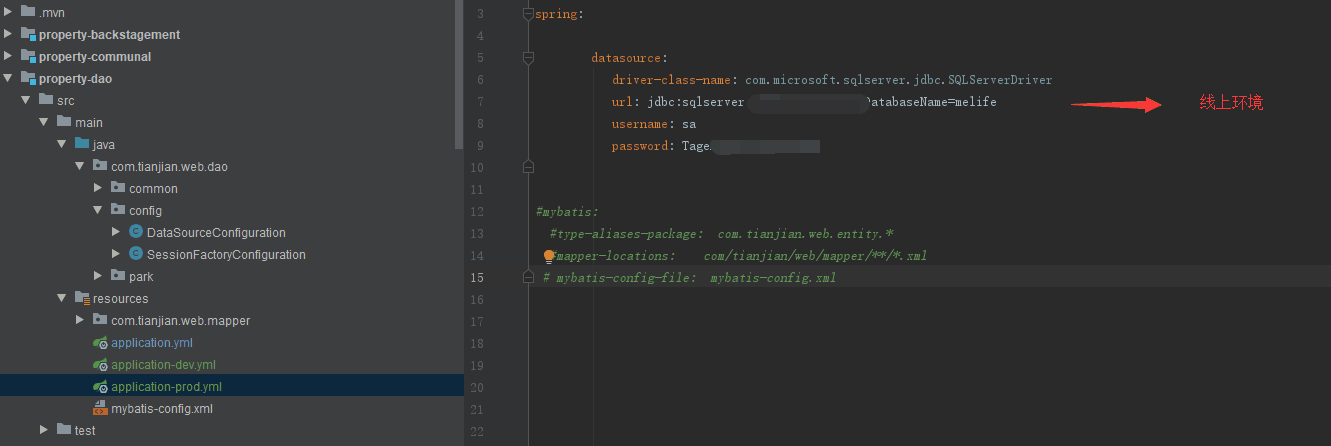Click the com.tianjian.web.mapper package icon

click(100, 321)
